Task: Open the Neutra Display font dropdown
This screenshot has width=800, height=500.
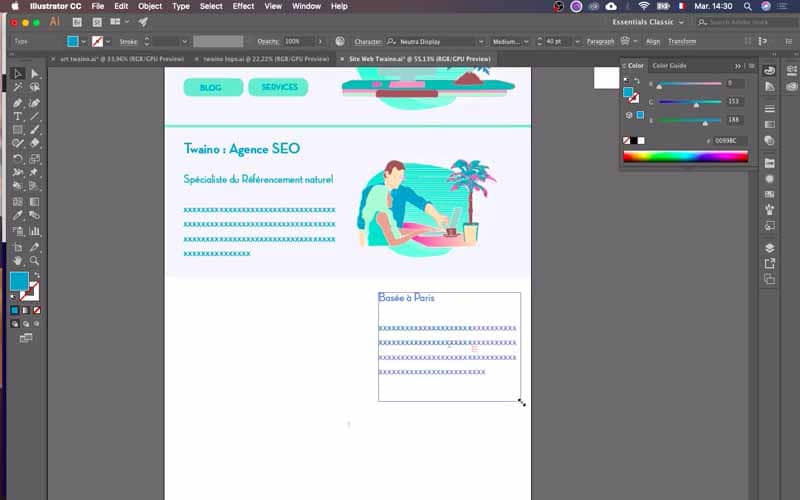Action: (x=481, y=41)
